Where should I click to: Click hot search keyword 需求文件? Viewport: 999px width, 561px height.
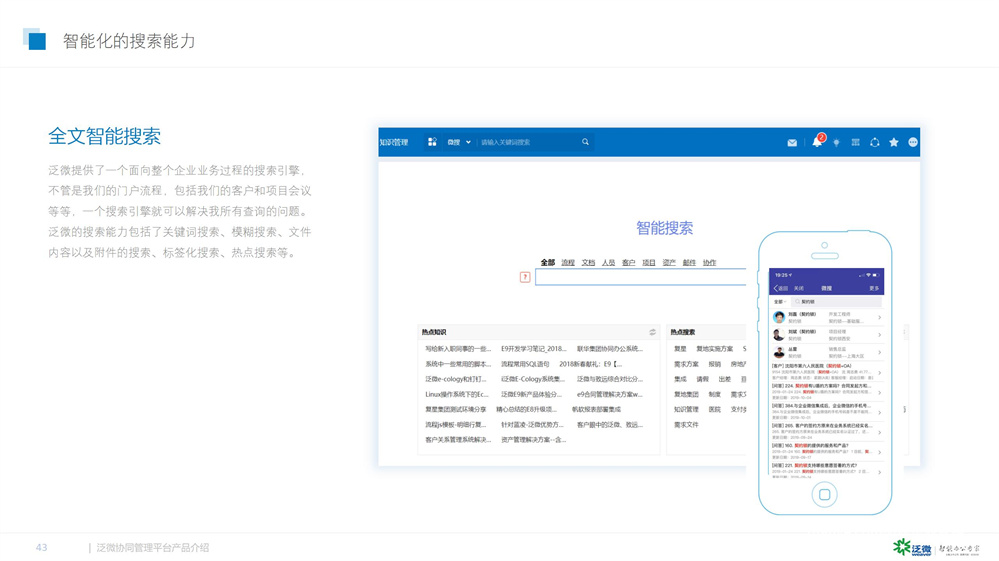(686, 425)
